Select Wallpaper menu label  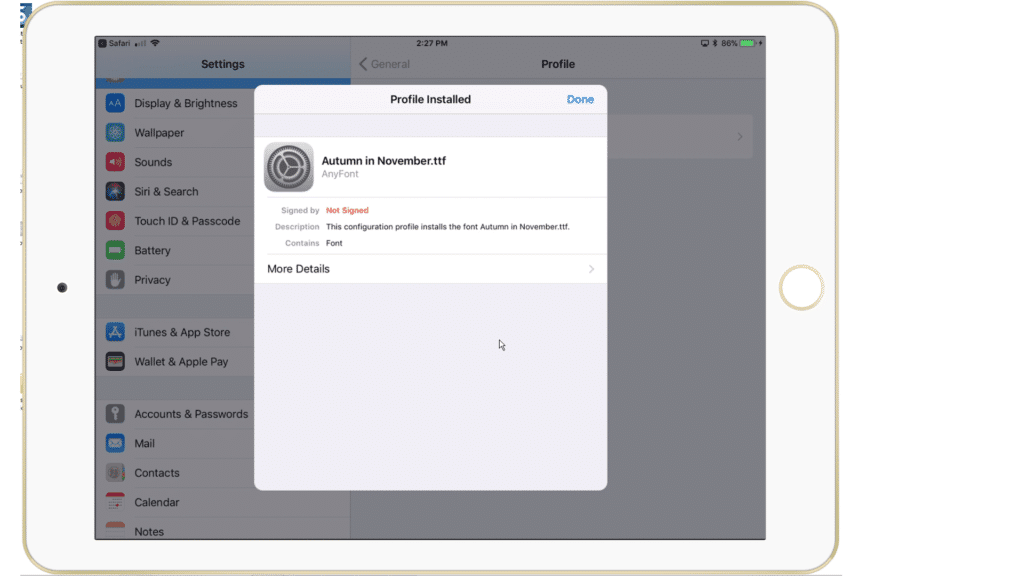pos(159,133)
